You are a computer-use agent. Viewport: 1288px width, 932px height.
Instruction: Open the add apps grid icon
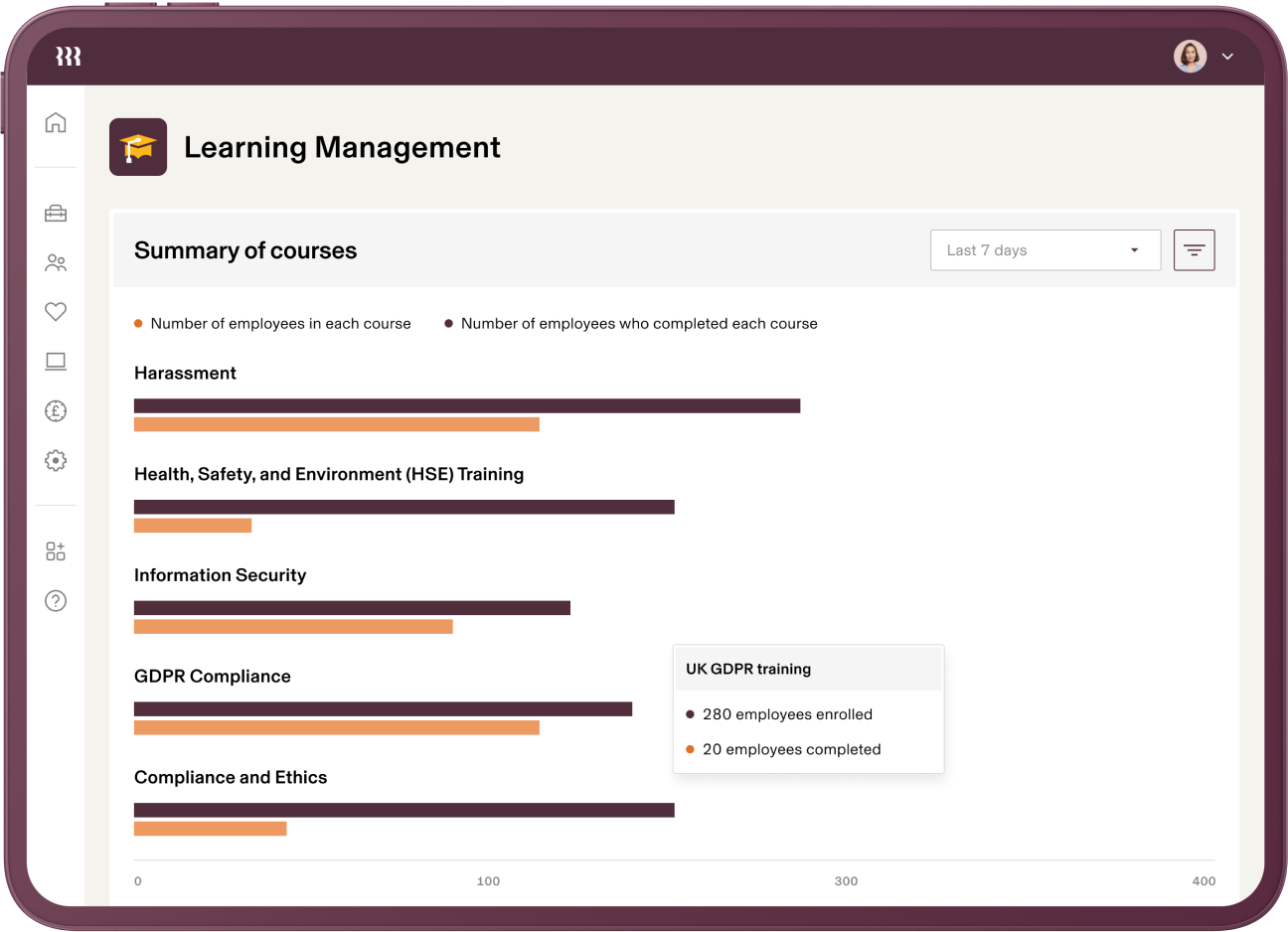coord(56,551)
